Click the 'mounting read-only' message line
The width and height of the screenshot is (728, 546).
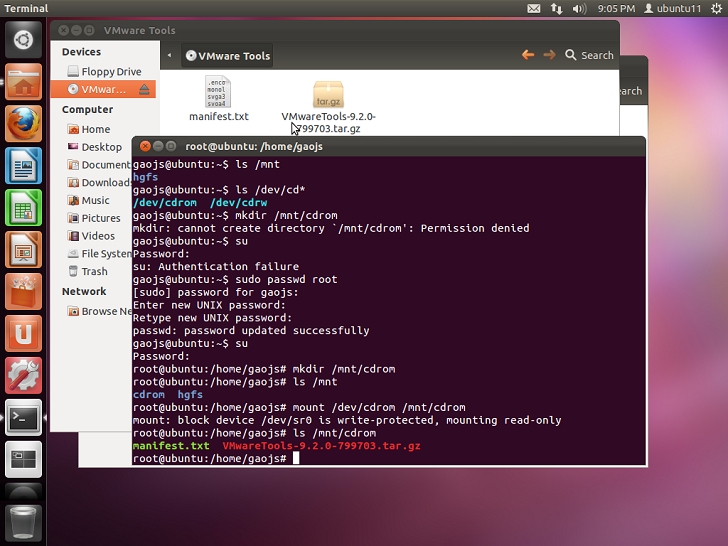click(347, 420)
